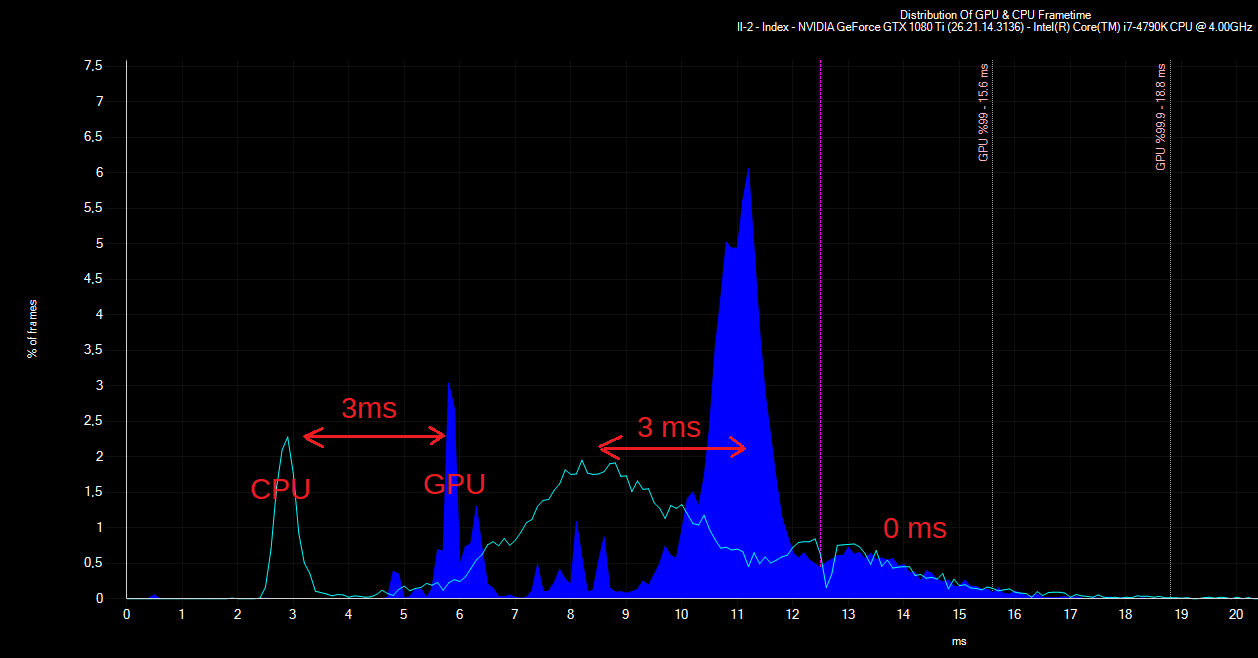Viewport: 1258px width, 658px height.
Task: Click the ms x-axis label
Action: (x=959, y=641)
